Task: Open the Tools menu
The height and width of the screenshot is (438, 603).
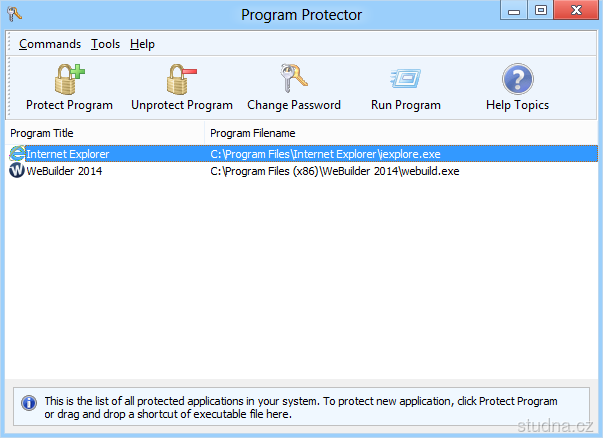Action: pos(105,44)
